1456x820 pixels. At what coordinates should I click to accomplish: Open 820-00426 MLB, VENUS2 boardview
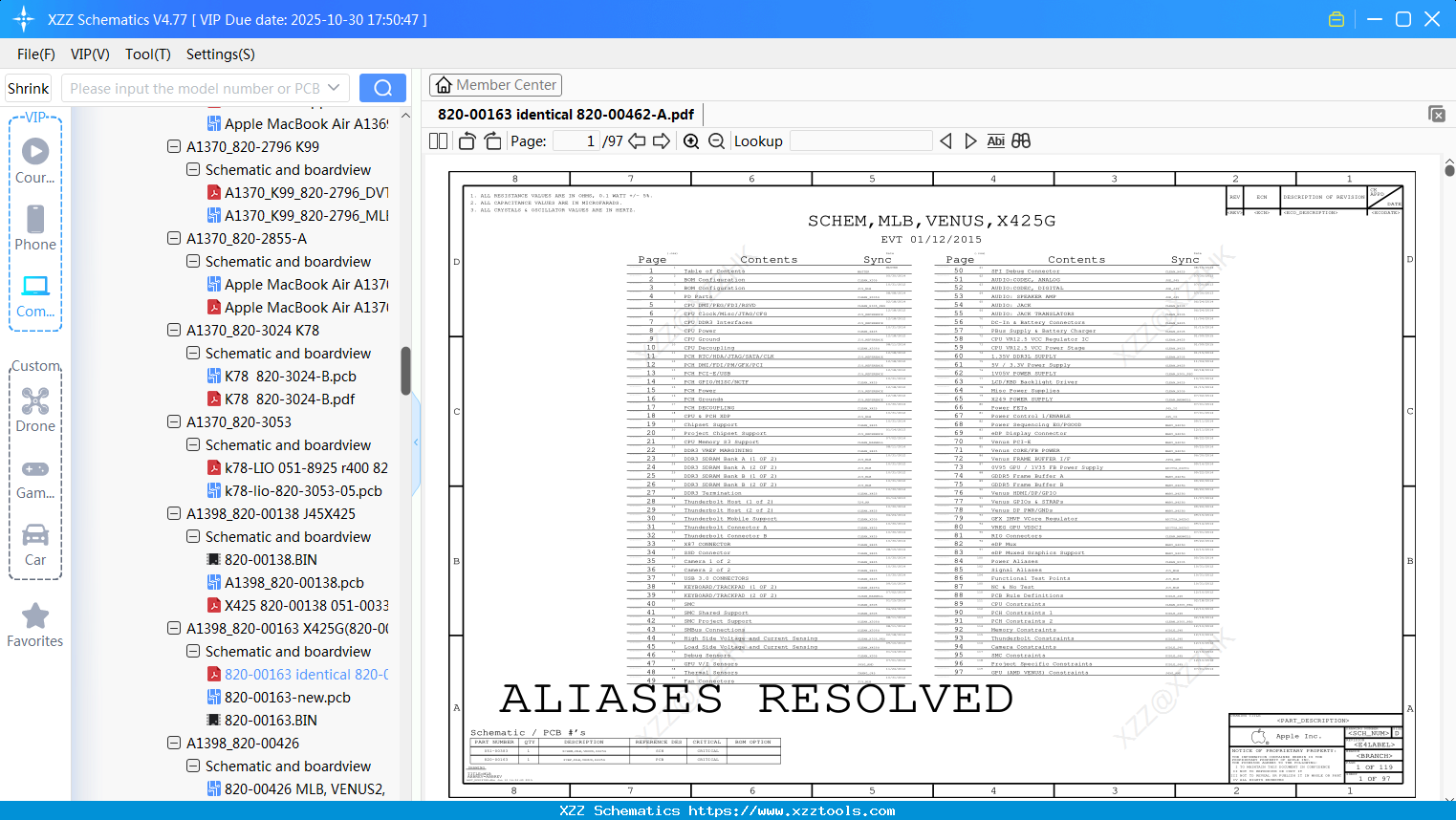tap(297, 789)
